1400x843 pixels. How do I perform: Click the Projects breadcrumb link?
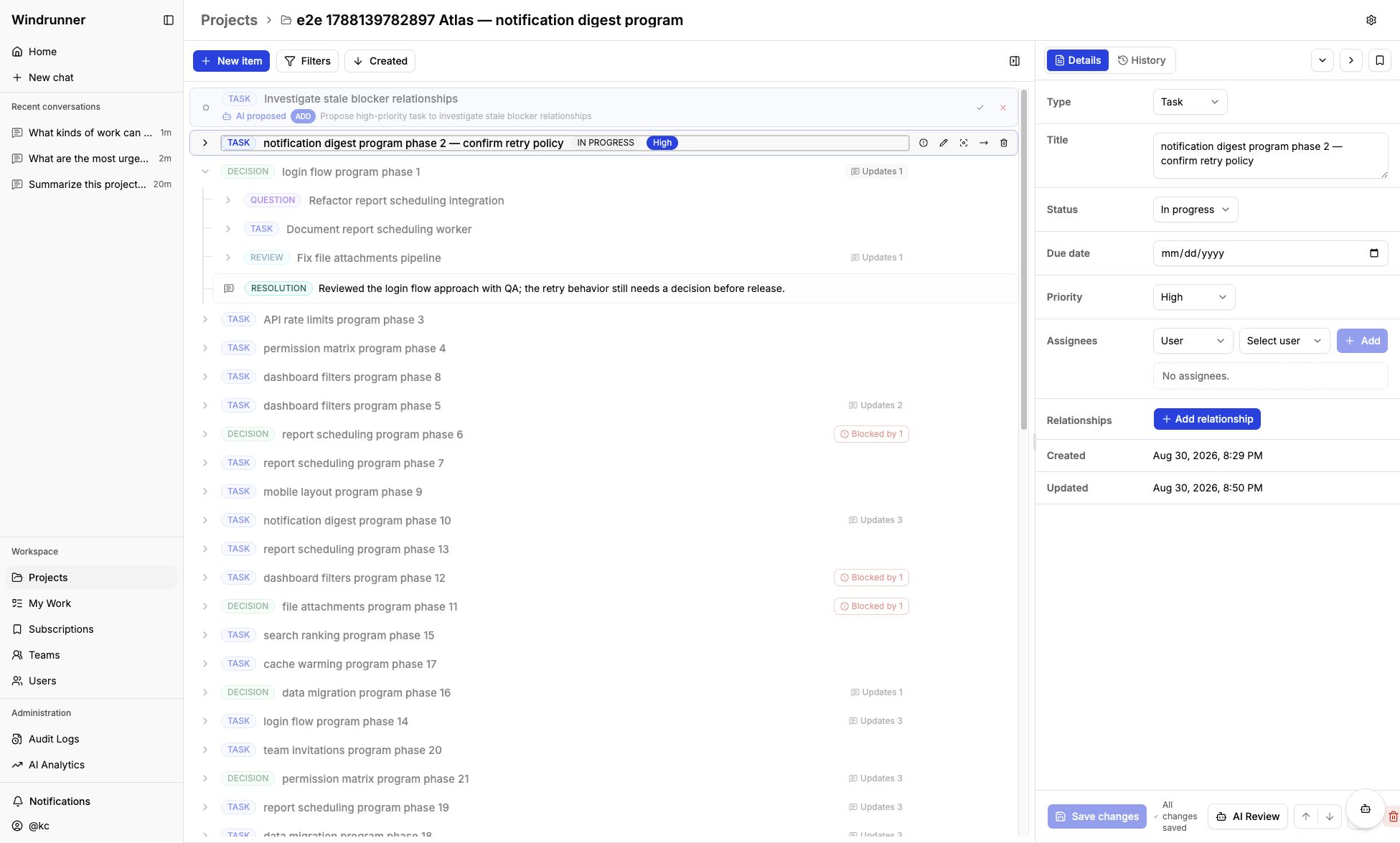[x=229, y=20]
